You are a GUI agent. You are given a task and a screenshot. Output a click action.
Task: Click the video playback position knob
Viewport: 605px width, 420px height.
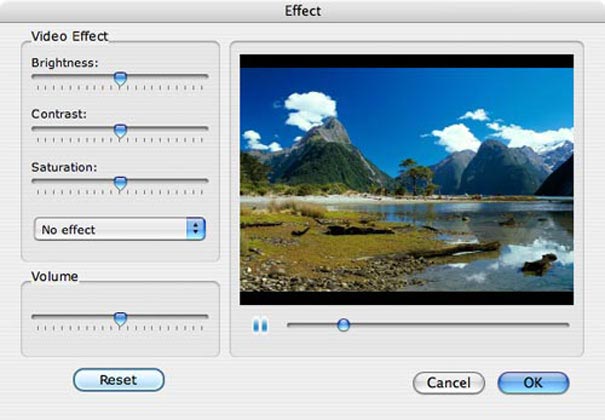343,325
